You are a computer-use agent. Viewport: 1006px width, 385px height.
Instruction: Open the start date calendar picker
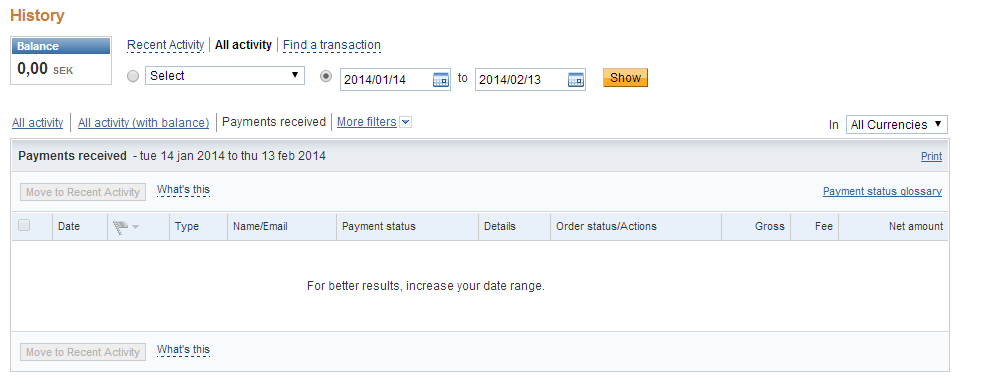click(x=441, y=80)
